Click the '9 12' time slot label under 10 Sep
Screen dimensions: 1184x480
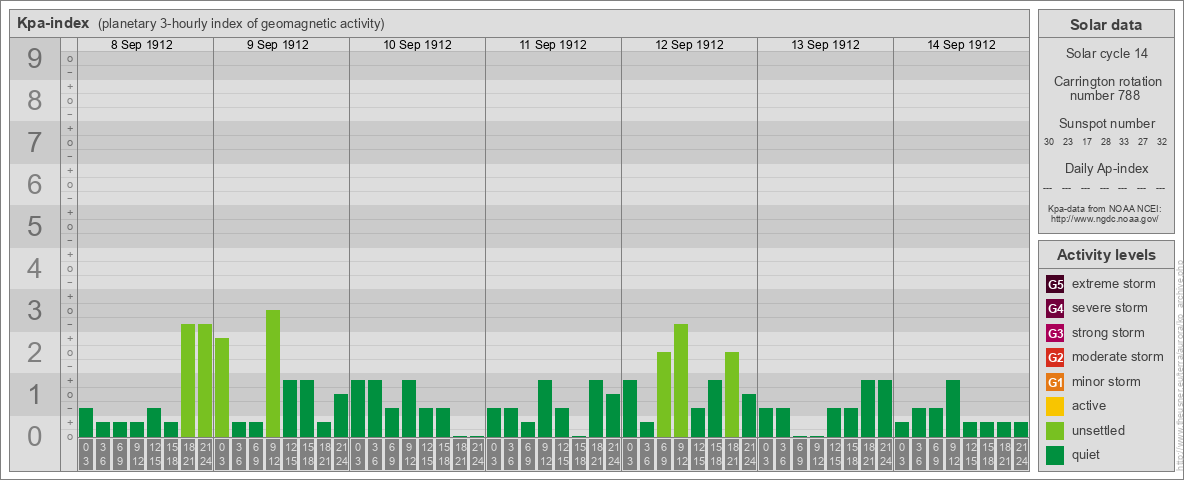tap(409, 454)
